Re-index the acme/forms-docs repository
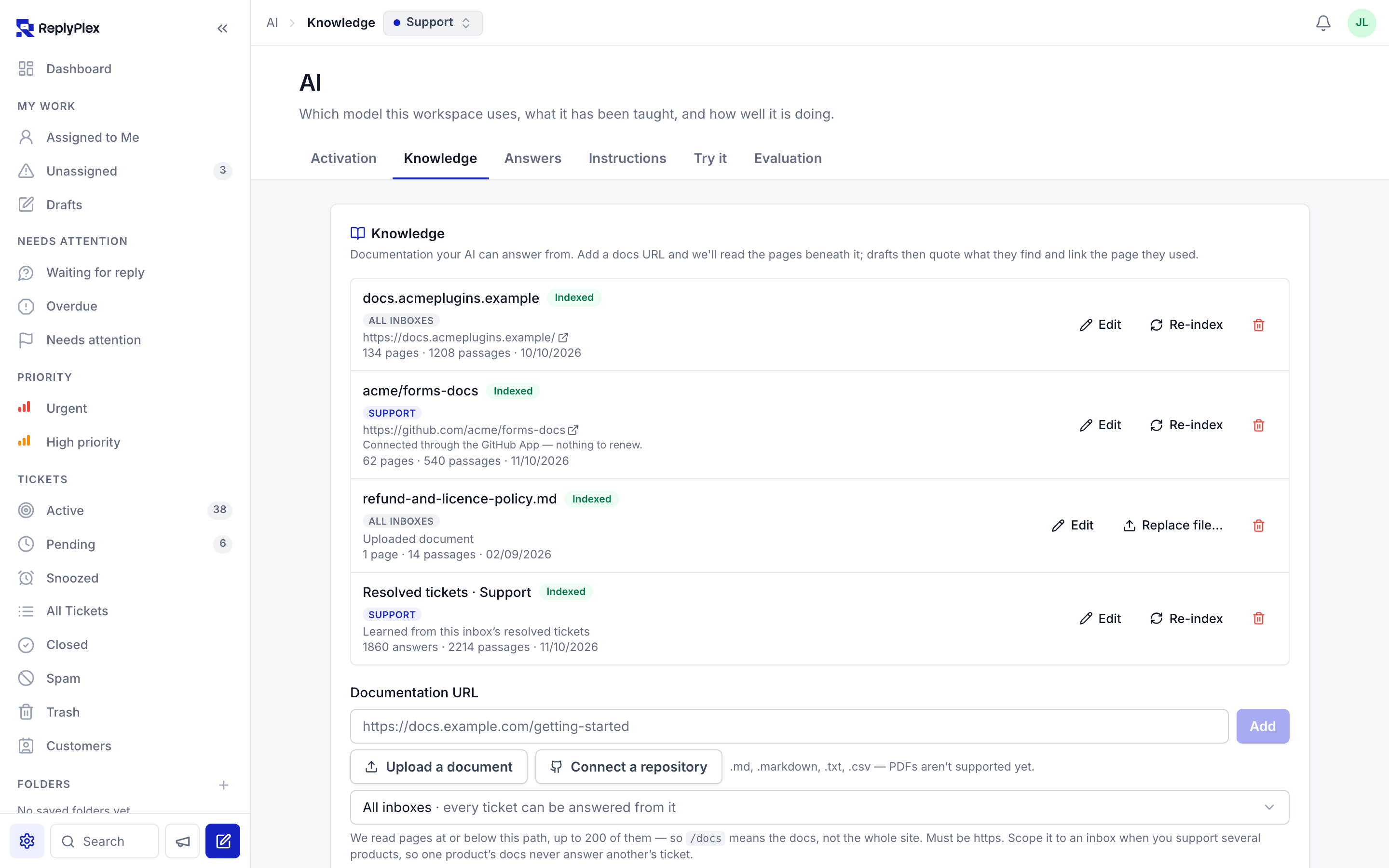The image size is (1389, 868). (x=1186, y=425)
